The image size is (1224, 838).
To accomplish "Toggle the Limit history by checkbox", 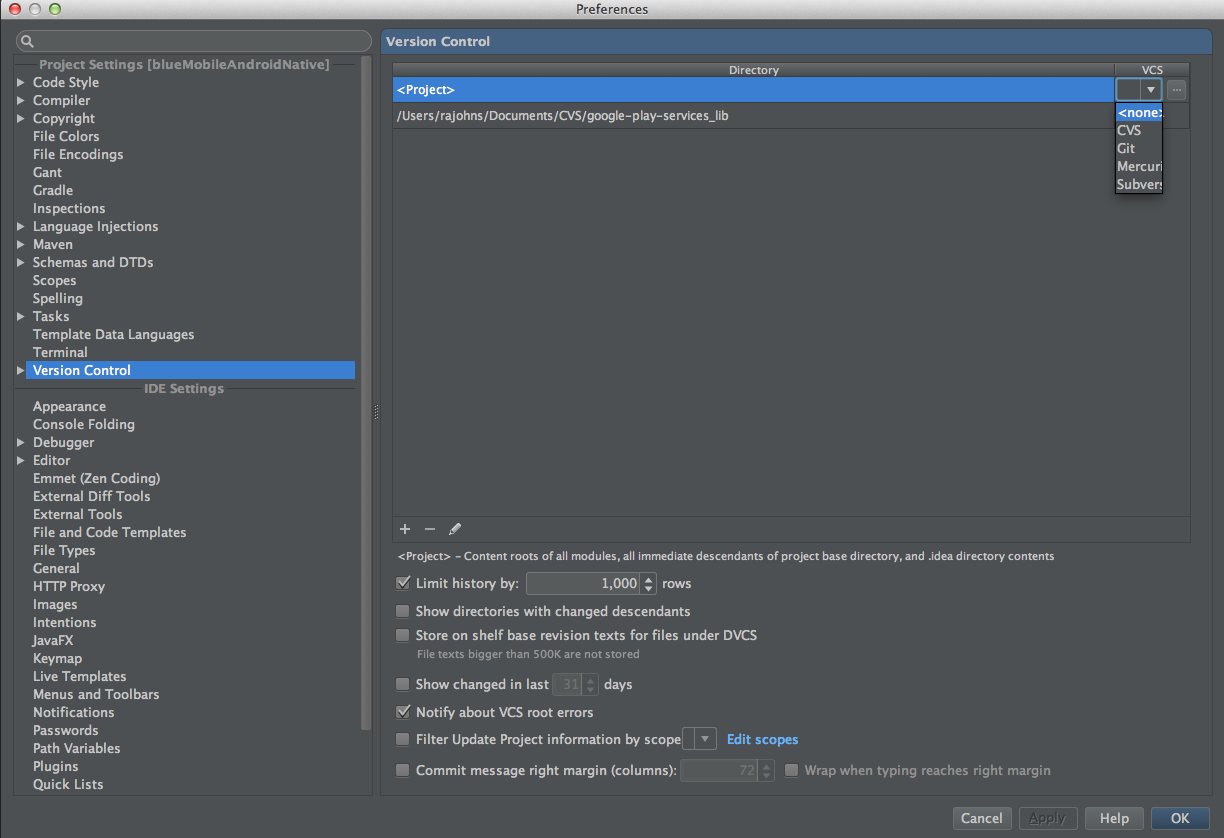I will coord(403,583).
